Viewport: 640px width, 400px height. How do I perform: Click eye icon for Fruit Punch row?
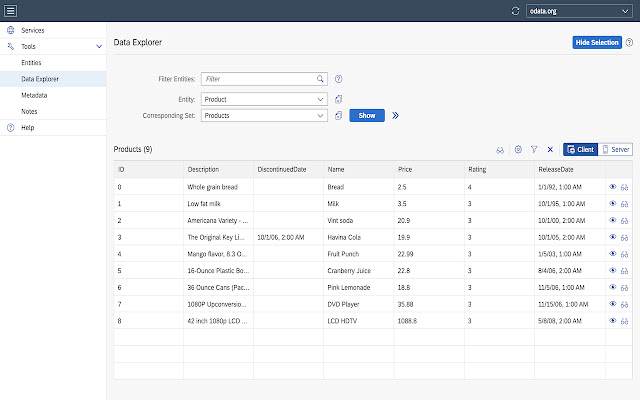pyautogui.click(x=612, y=254)
